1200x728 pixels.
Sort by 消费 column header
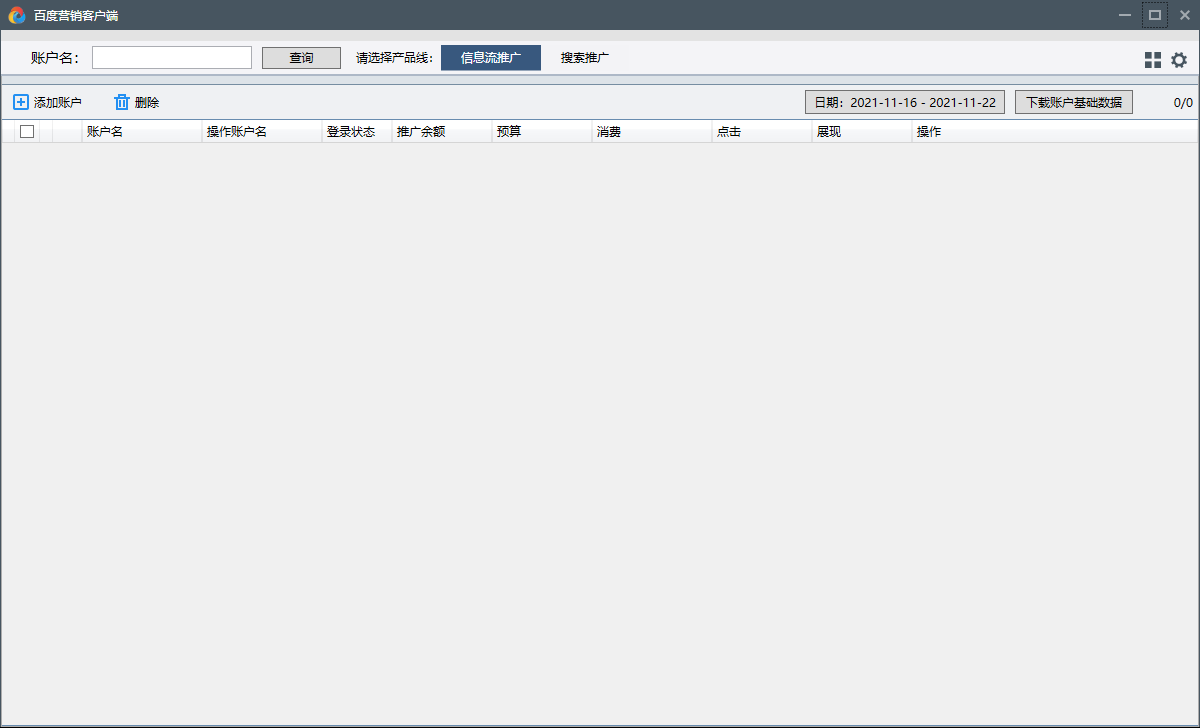pyautogui.click(x=609, y=131)
